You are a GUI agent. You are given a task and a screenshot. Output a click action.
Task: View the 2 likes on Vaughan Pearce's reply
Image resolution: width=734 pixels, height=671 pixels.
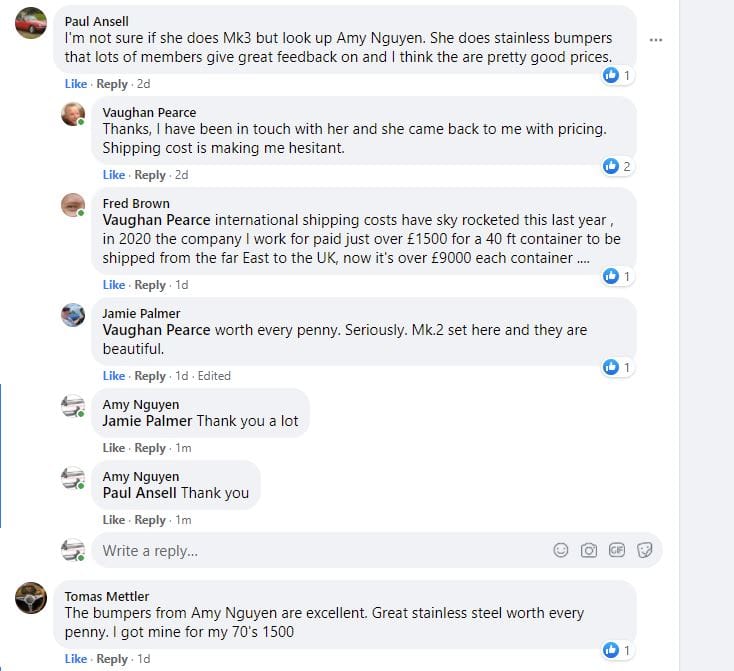616,166
